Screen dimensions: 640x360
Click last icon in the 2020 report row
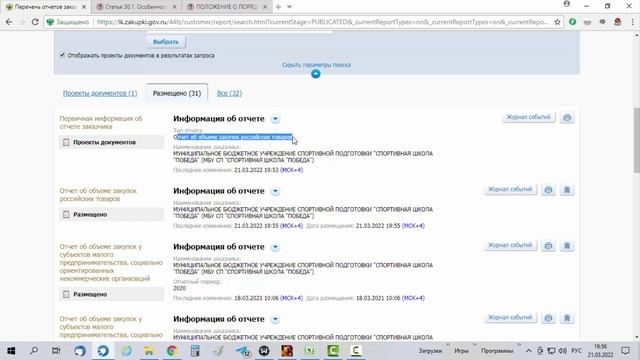567,246
